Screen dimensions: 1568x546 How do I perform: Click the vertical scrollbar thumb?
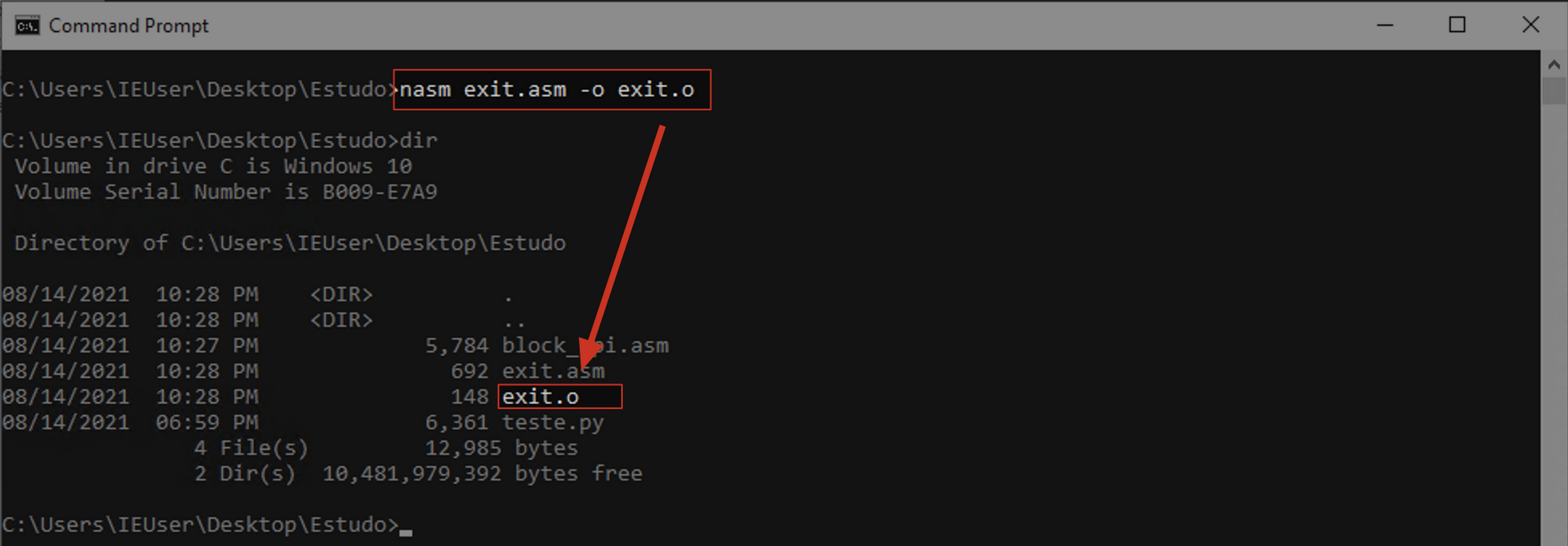point(1553,91)
